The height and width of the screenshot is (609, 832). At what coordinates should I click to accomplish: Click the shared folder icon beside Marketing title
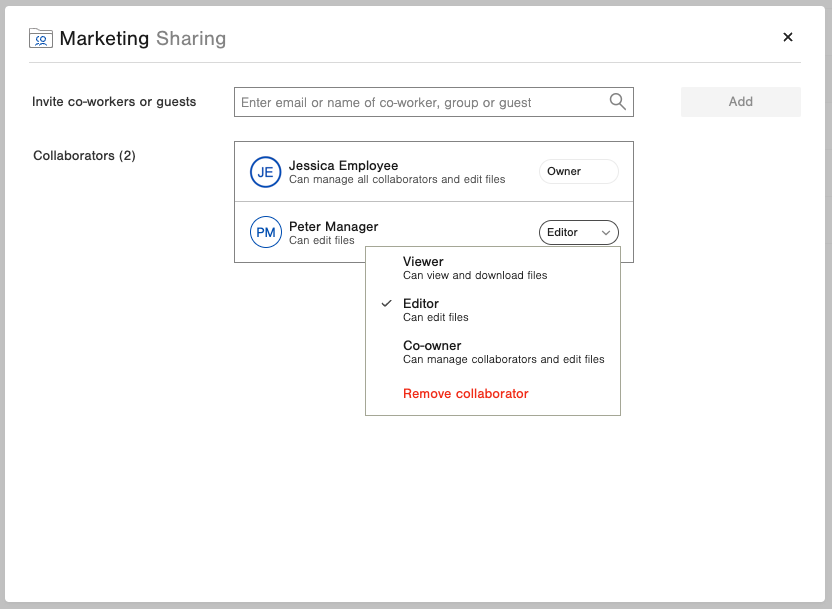pos(40,38)
